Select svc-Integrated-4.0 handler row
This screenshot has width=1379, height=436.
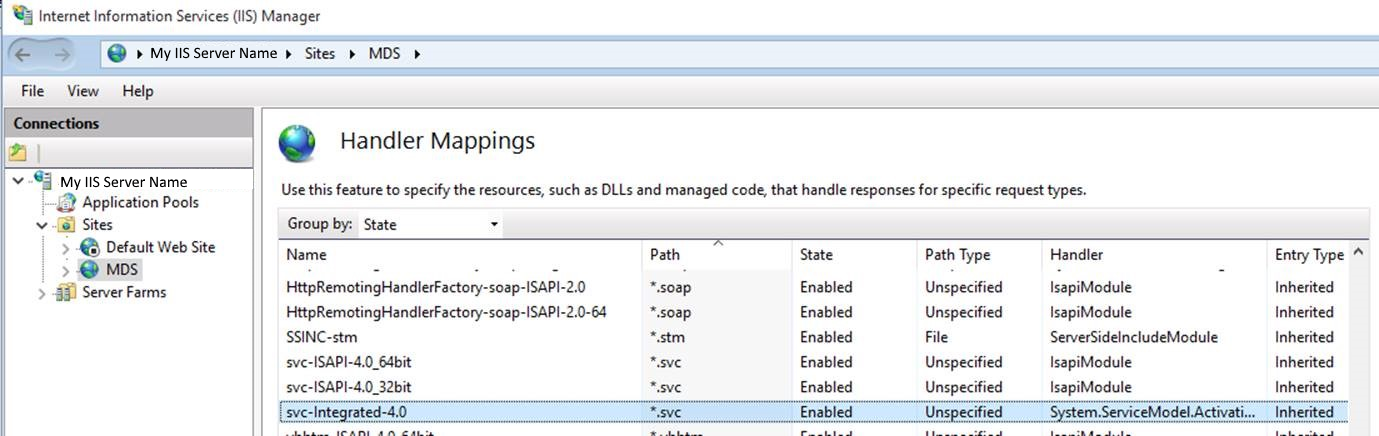click(813, 412)
